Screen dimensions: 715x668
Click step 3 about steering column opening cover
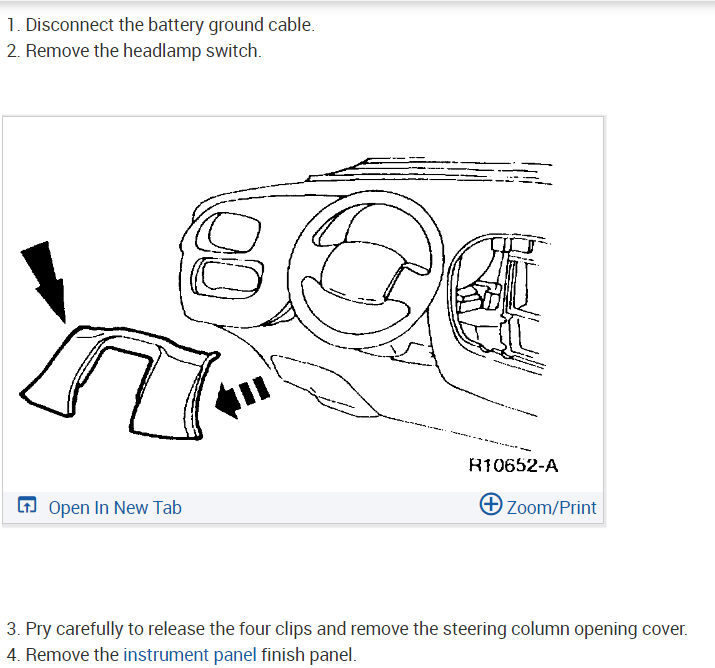click(x=347, y=629)
